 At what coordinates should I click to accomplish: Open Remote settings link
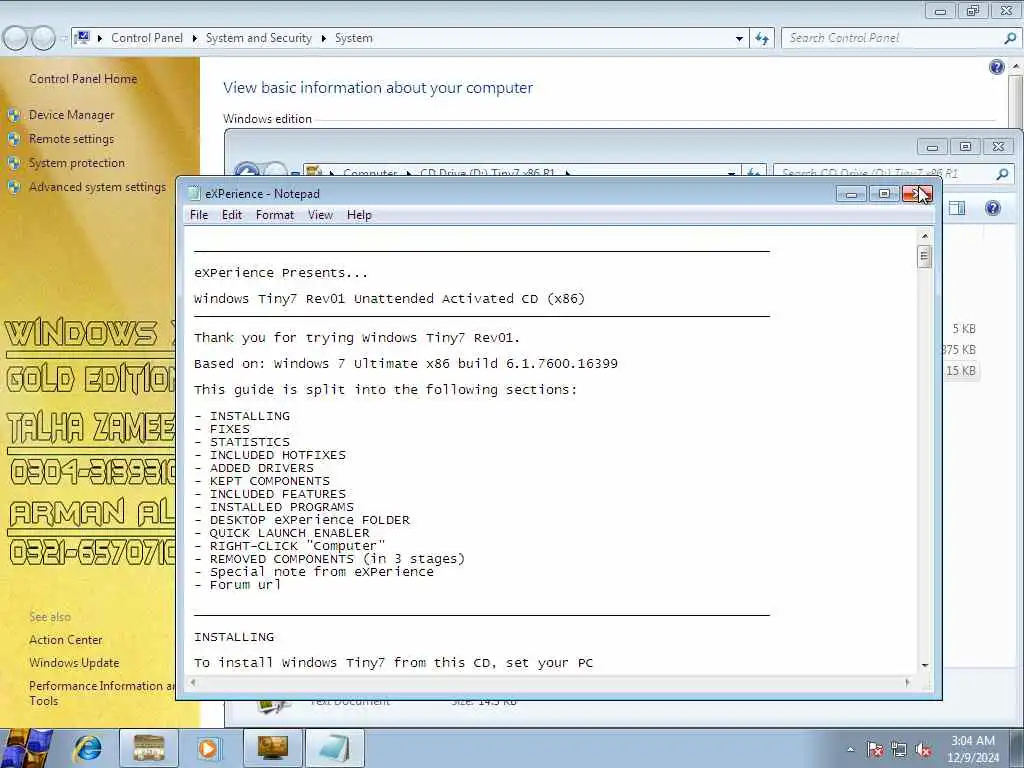click(x=71, y=139)
